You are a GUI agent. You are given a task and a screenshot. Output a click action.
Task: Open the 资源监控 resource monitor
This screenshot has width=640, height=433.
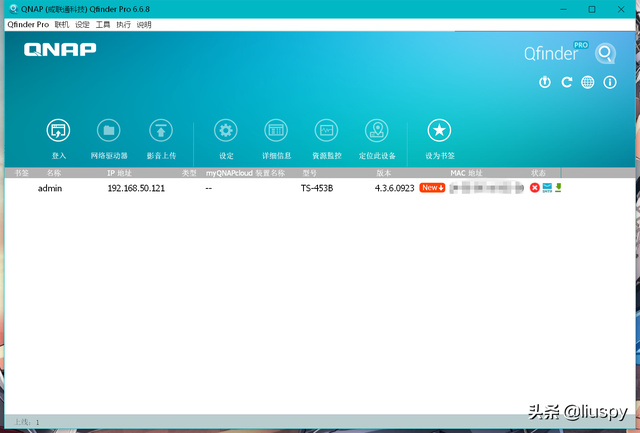327,131
